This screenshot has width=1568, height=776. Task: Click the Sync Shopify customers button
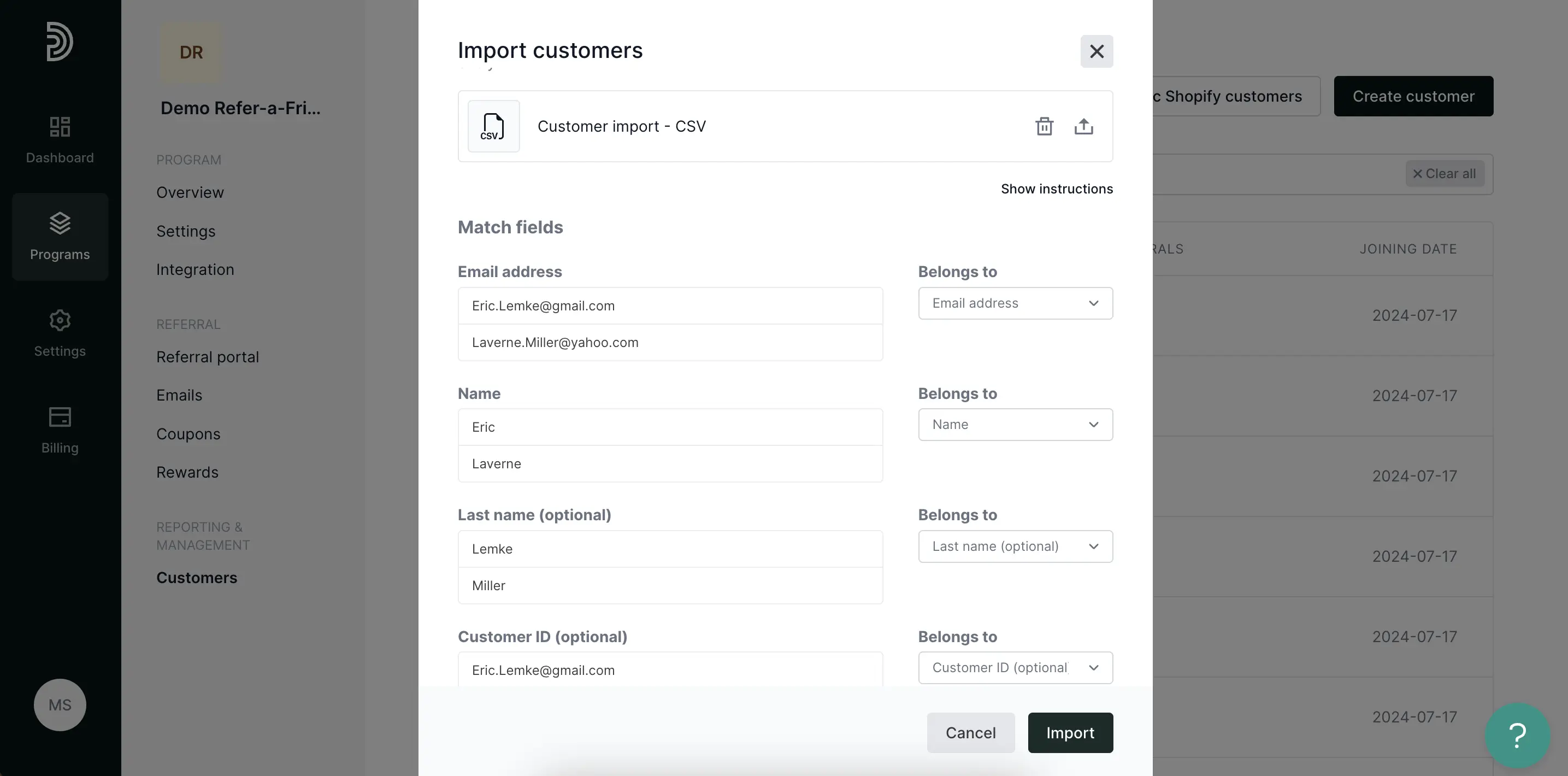pyautogui.click(x=1236, y=96)
